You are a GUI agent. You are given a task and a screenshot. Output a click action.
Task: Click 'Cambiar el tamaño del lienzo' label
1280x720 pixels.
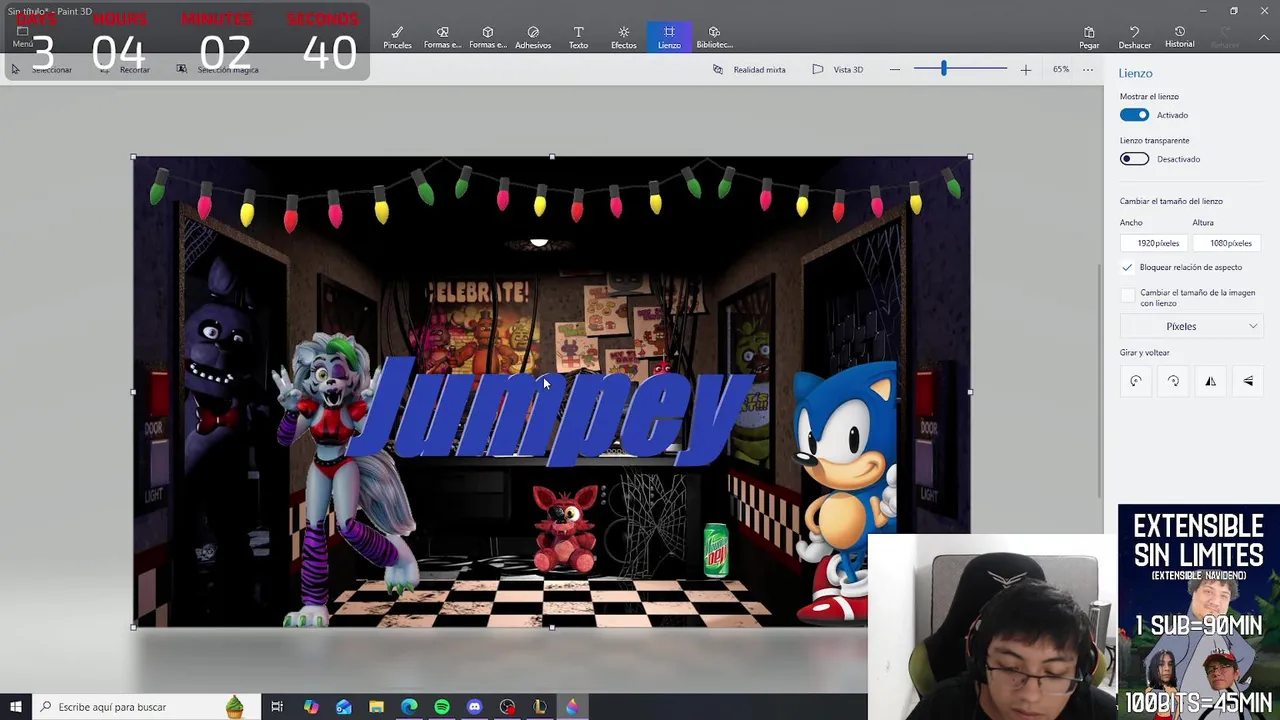(1171, 201)
